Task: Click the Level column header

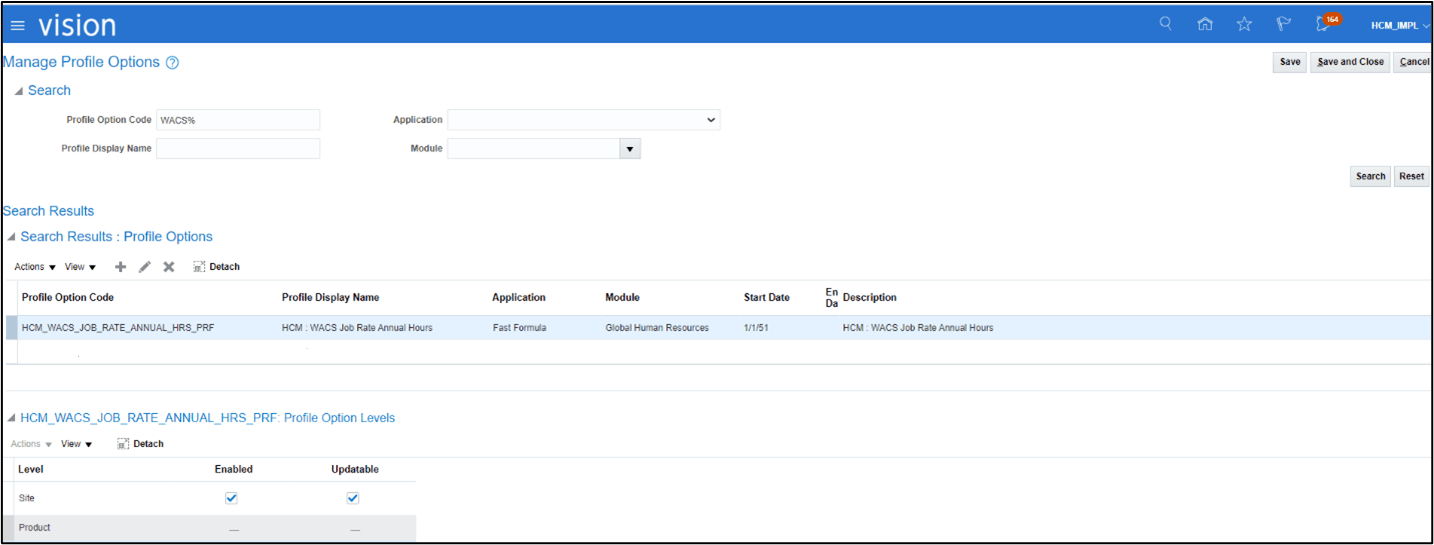Action: [31, 469]
